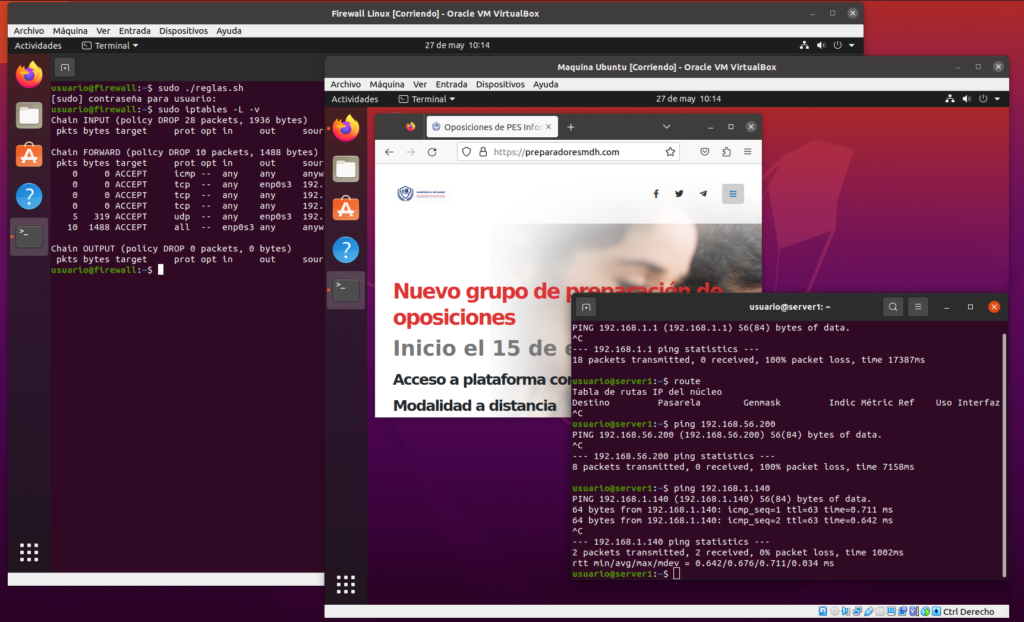The width and height of the screenshot is (1024, 622).
Task: Open Firefox in the Firewall Linux dock
Action: click(29, 74)
